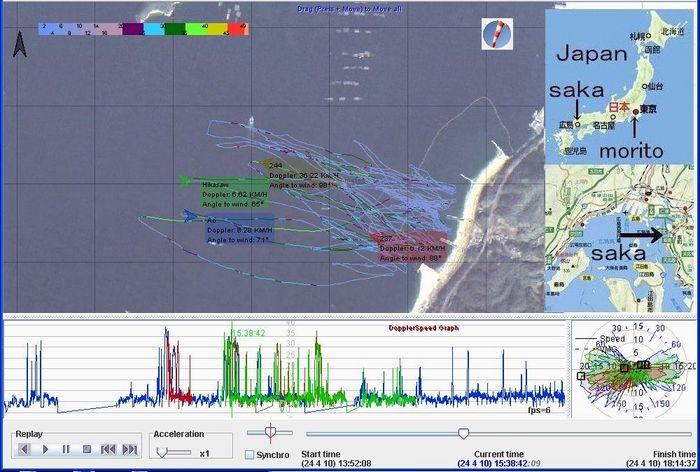Click the reverse play button in Replay
Screen dimensions: 700x472
(25, 450)
